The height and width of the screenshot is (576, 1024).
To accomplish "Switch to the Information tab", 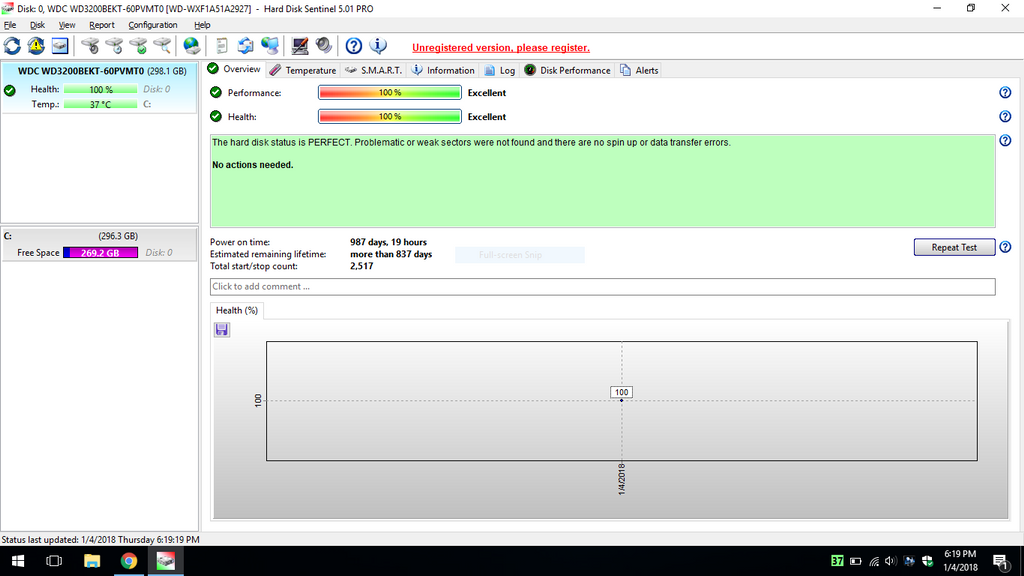I will click(443, 71).
